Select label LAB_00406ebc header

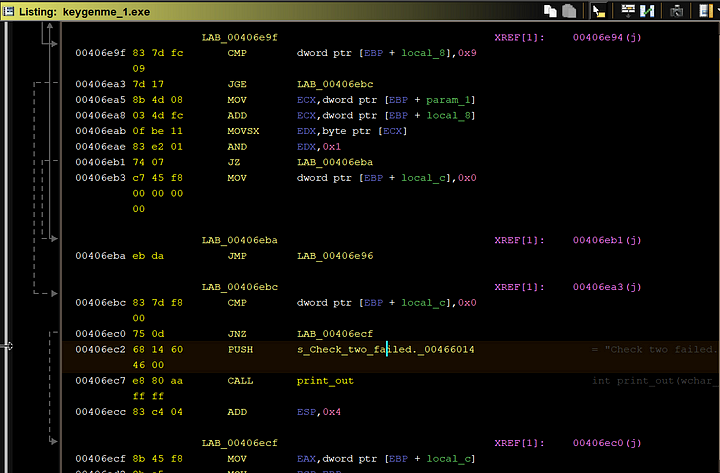(239, 287)
